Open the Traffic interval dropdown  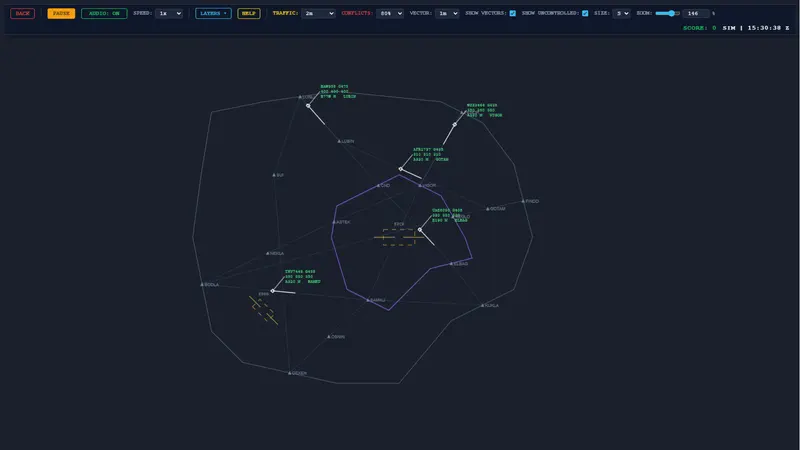(318, 13)
